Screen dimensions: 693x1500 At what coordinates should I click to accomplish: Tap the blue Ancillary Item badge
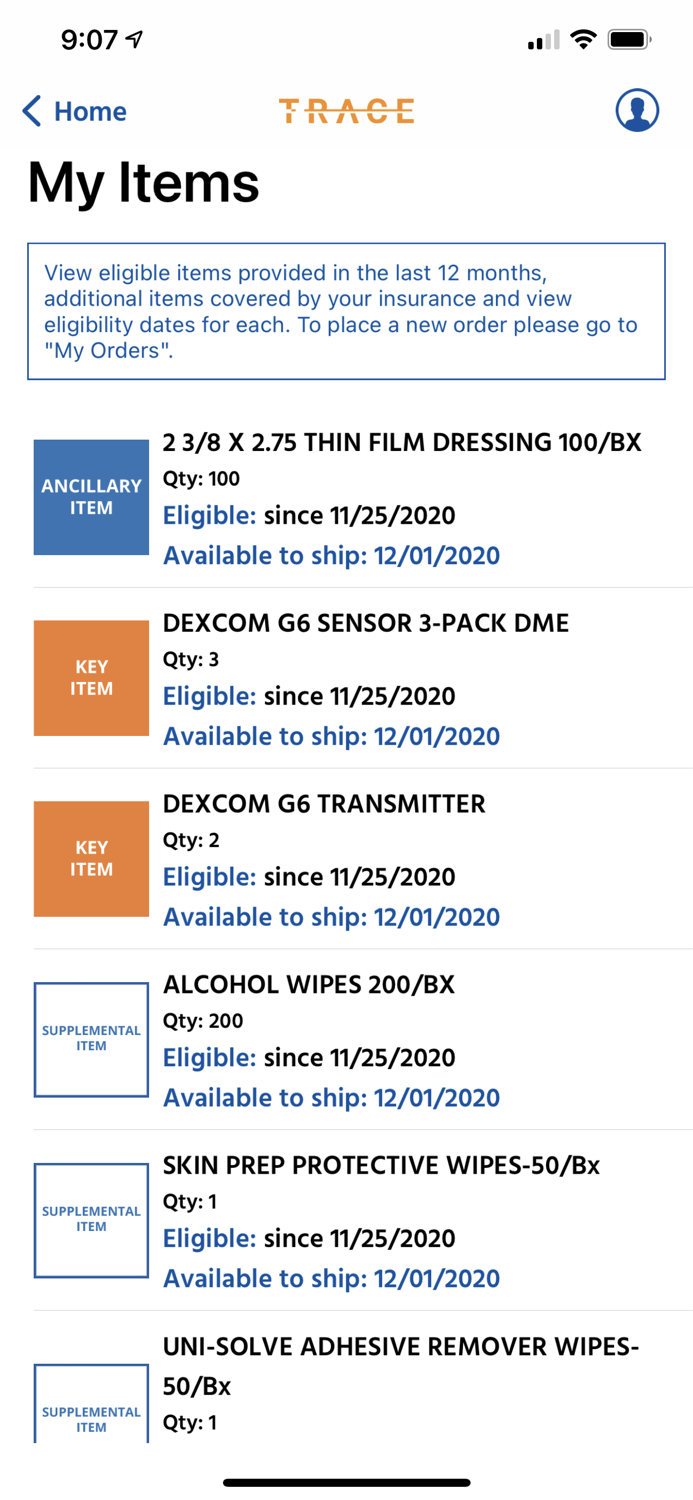click(91, 497)
